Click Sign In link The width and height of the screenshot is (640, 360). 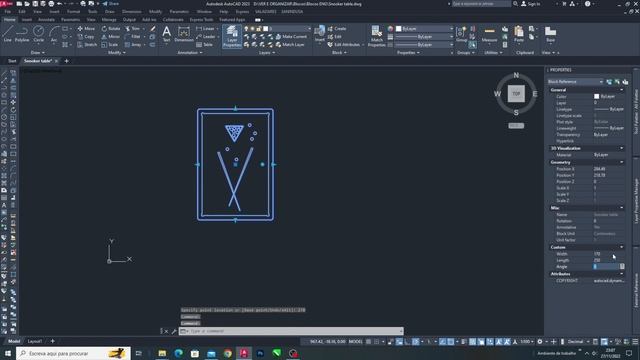(531, 4)
